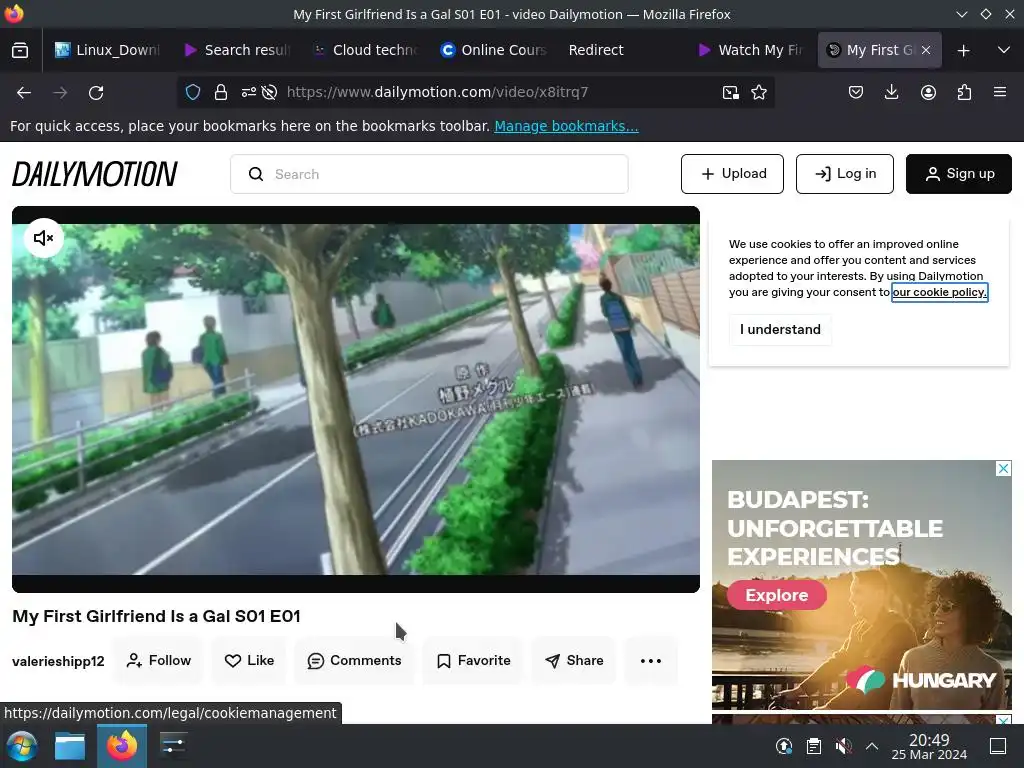
Task: Follow the valerieshipp12 channel
Action: (x=159, y=660)
